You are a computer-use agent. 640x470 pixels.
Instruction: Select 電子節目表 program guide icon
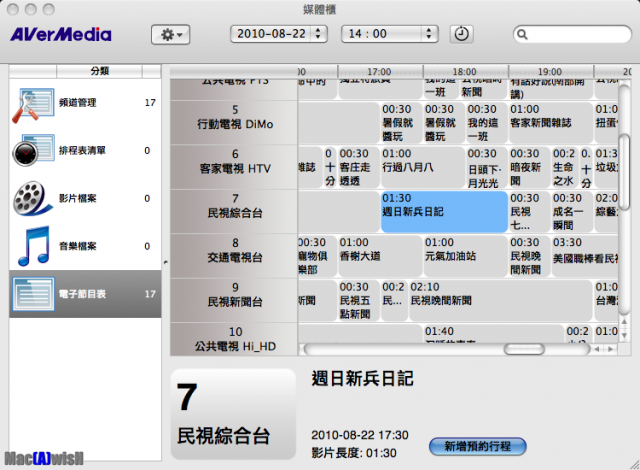click(33, 294)
